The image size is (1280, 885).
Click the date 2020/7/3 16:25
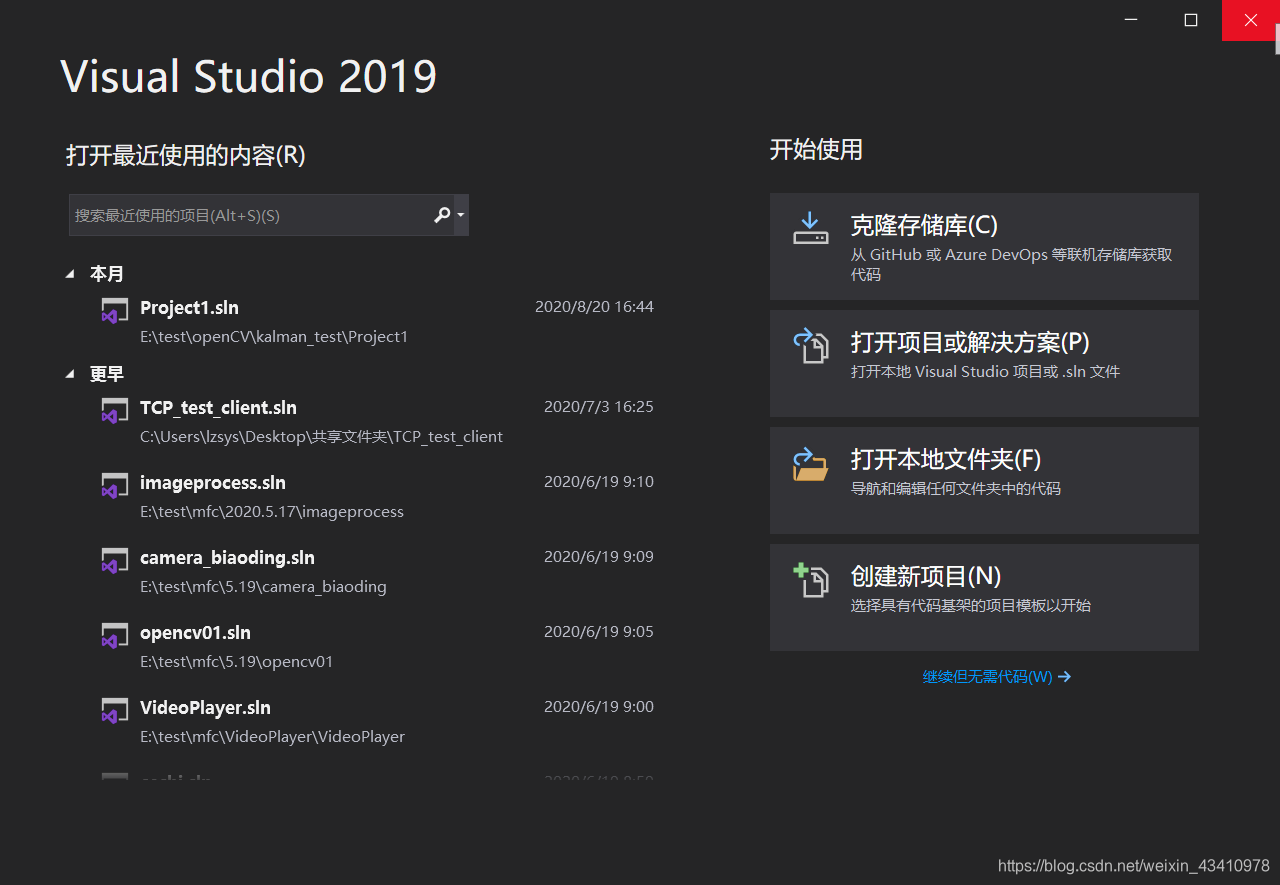(x=599, y=407)
